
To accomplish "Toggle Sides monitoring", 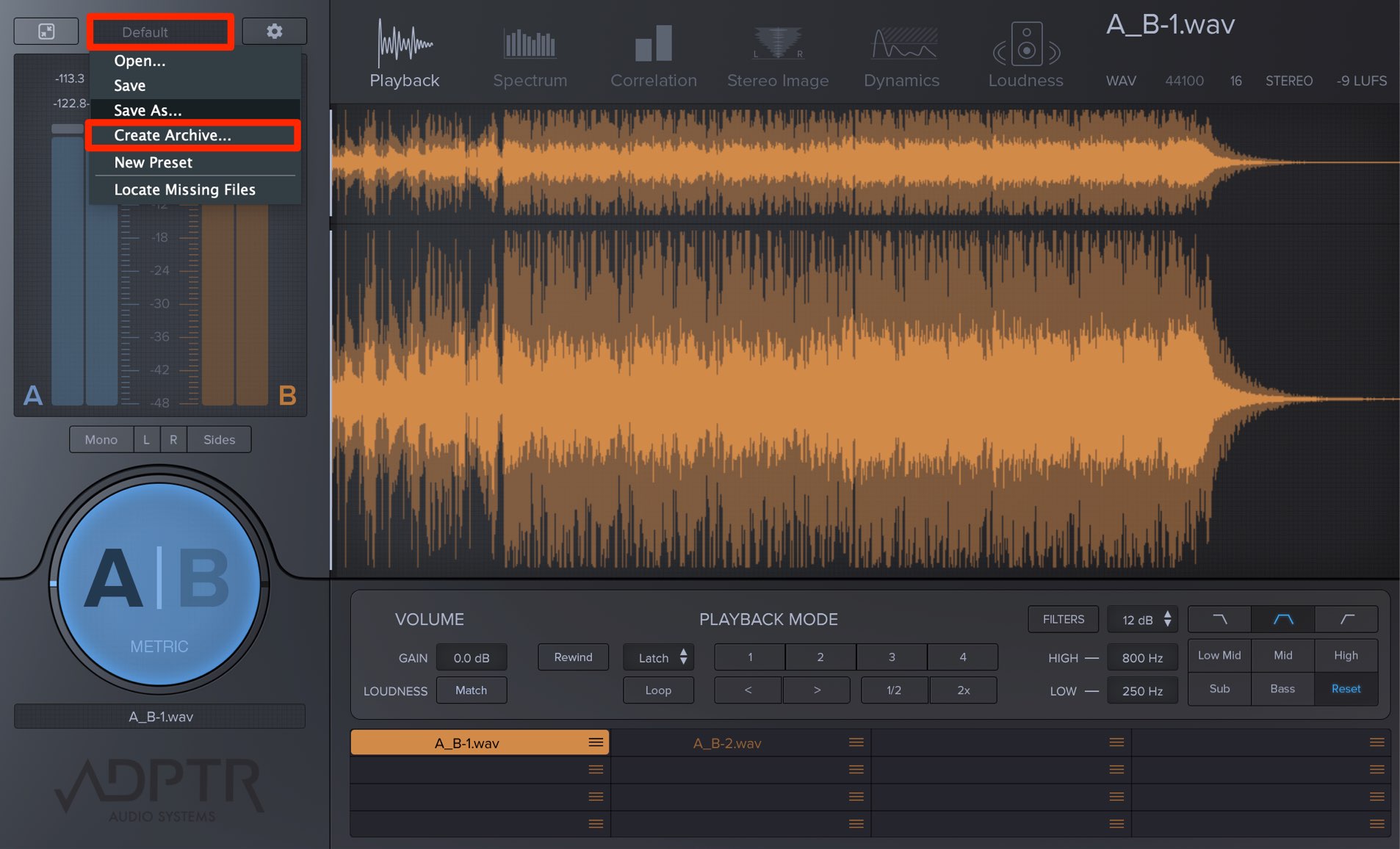I will click(x=219, y=439).
